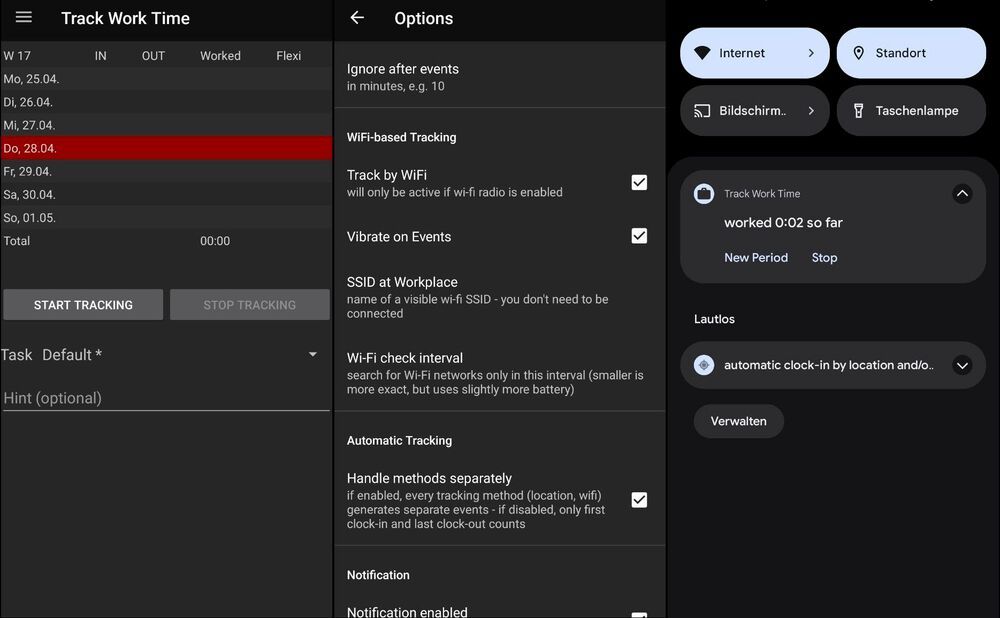Open the Task Default dropdown
Image resolution: width=1000 pixels, height=618 pixels.
[311, 354]
